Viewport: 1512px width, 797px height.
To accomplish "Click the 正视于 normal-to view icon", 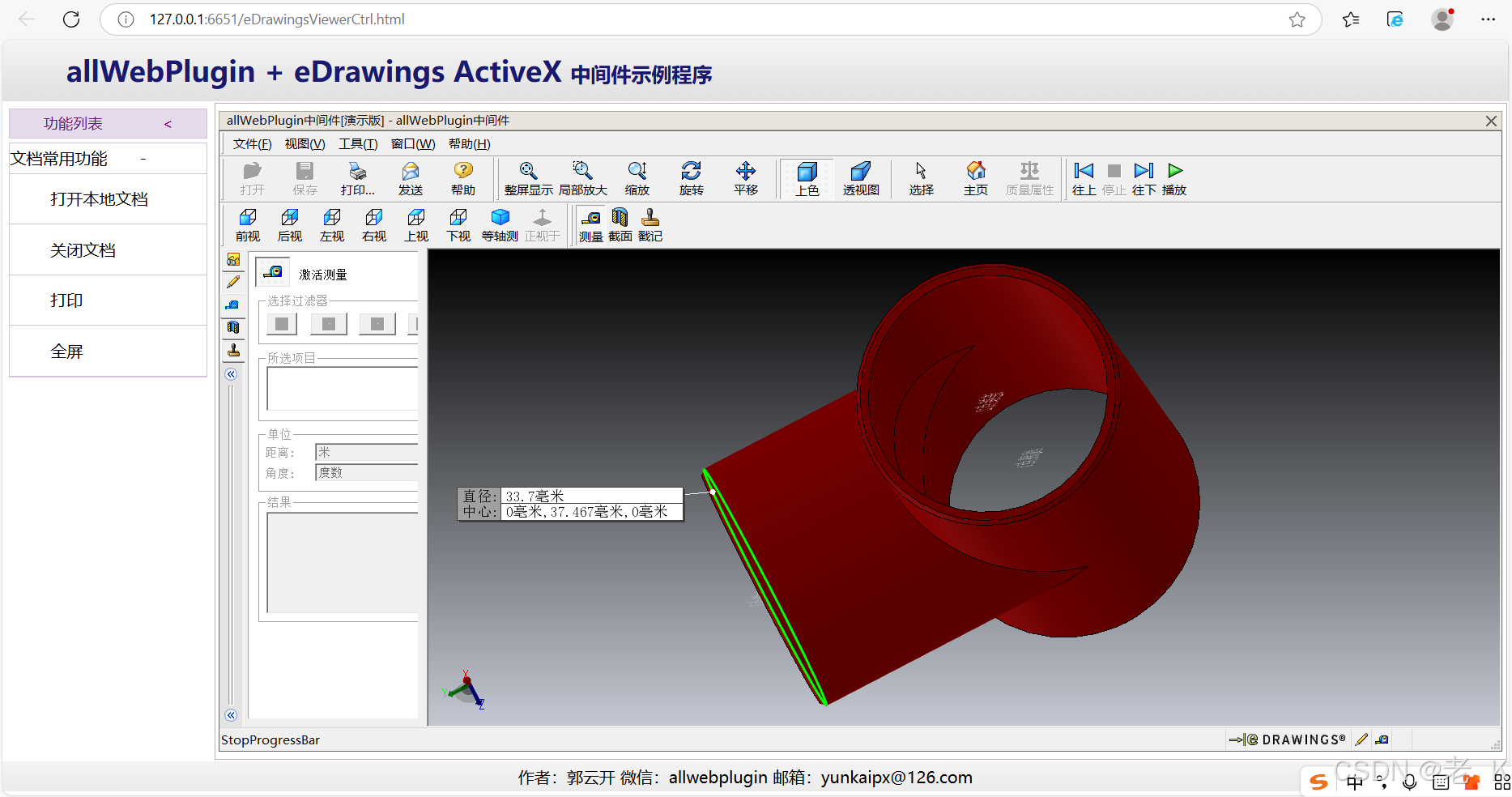I will (542, 225).
